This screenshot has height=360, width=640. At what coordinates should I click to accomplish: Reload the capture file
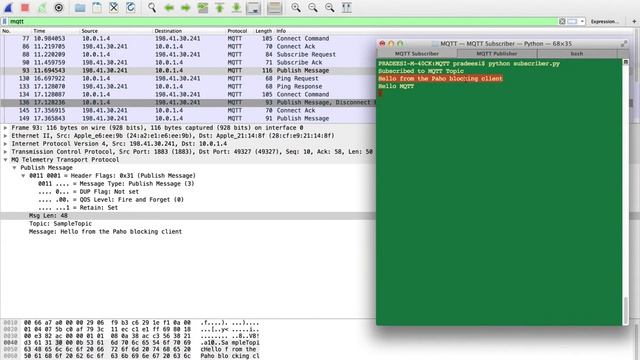131,7
